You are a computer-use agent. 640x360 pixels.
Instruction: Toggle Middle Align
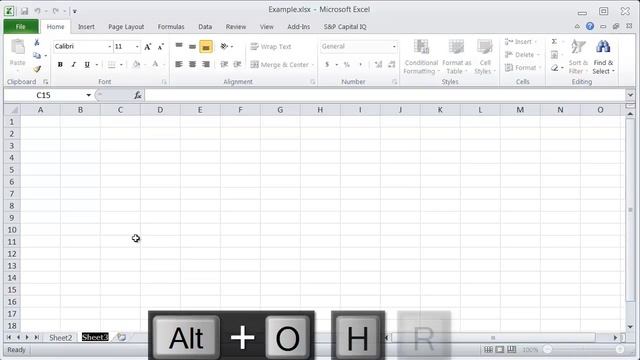[192, 46]
